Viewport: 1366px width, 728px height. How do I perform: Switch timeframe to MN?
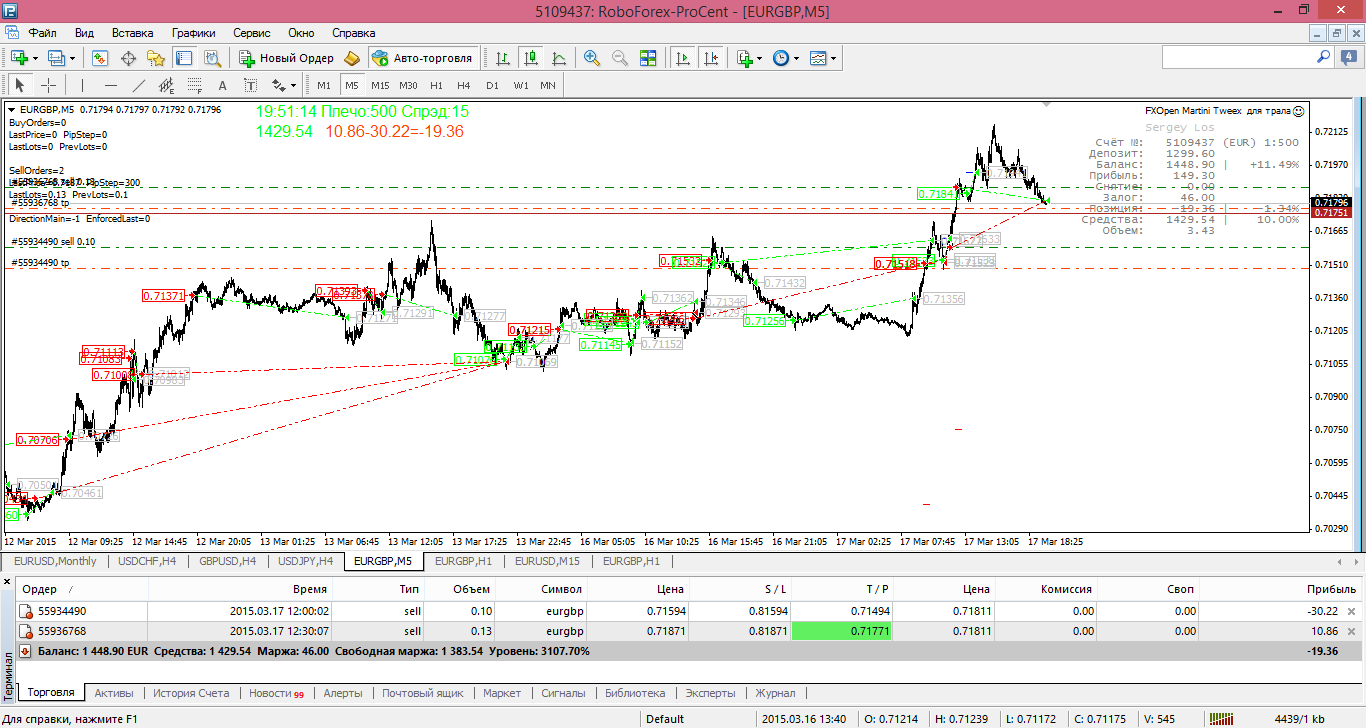click(548, 85)
